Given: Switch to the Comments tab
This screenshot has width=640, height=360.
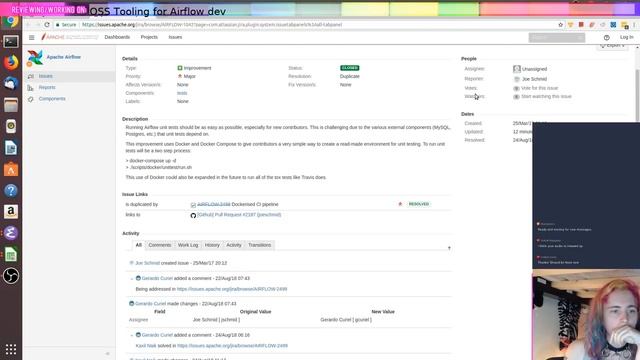Looking at the screenshot, I should [x=160, y=245].
